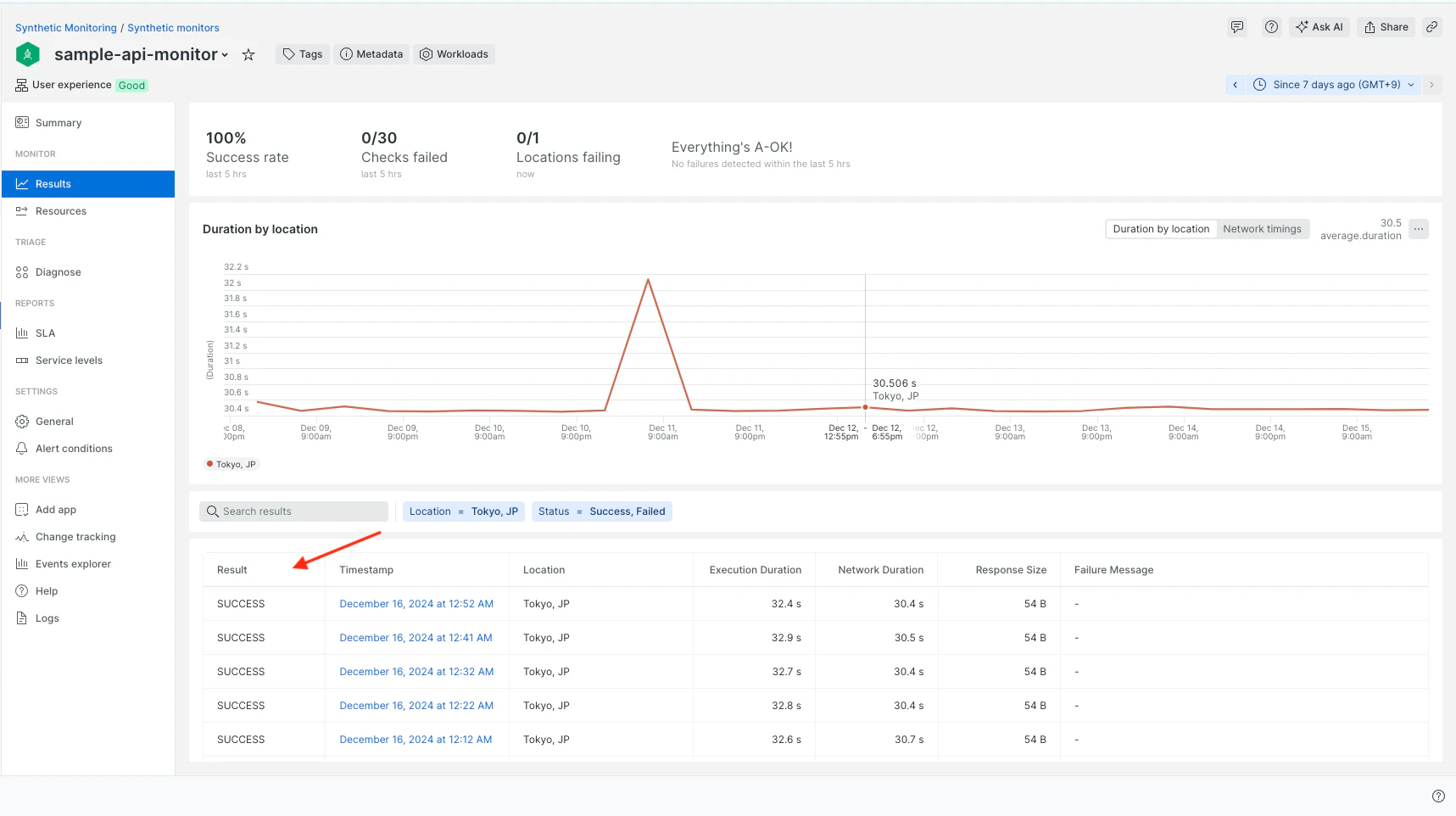This screenshot has width=1456, height=816.
Task: Click the bottom-right help circle icon
Action: point(1438,796)
